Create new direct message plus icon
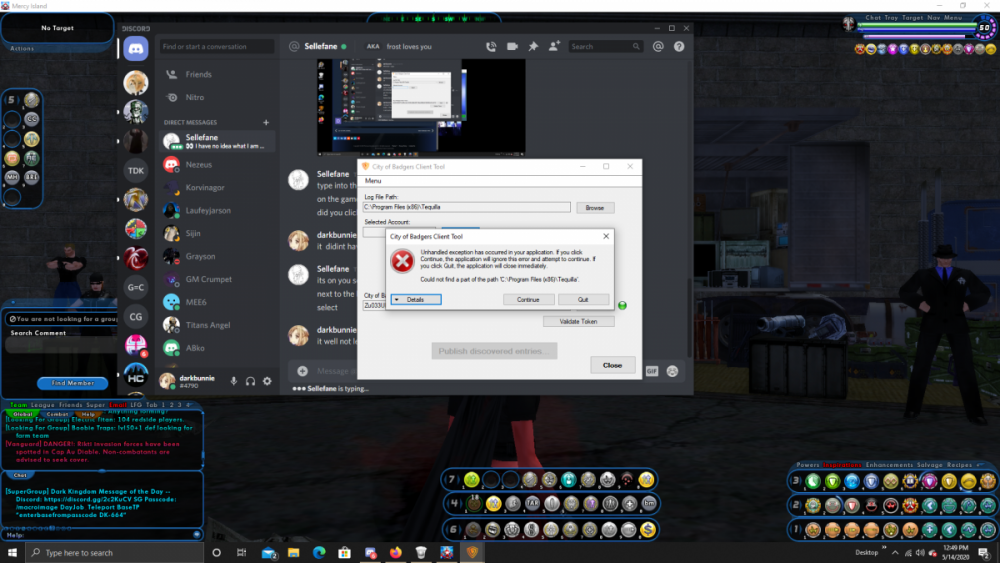This screenshot has height=563, width=1000. click(x=266, y=122)
